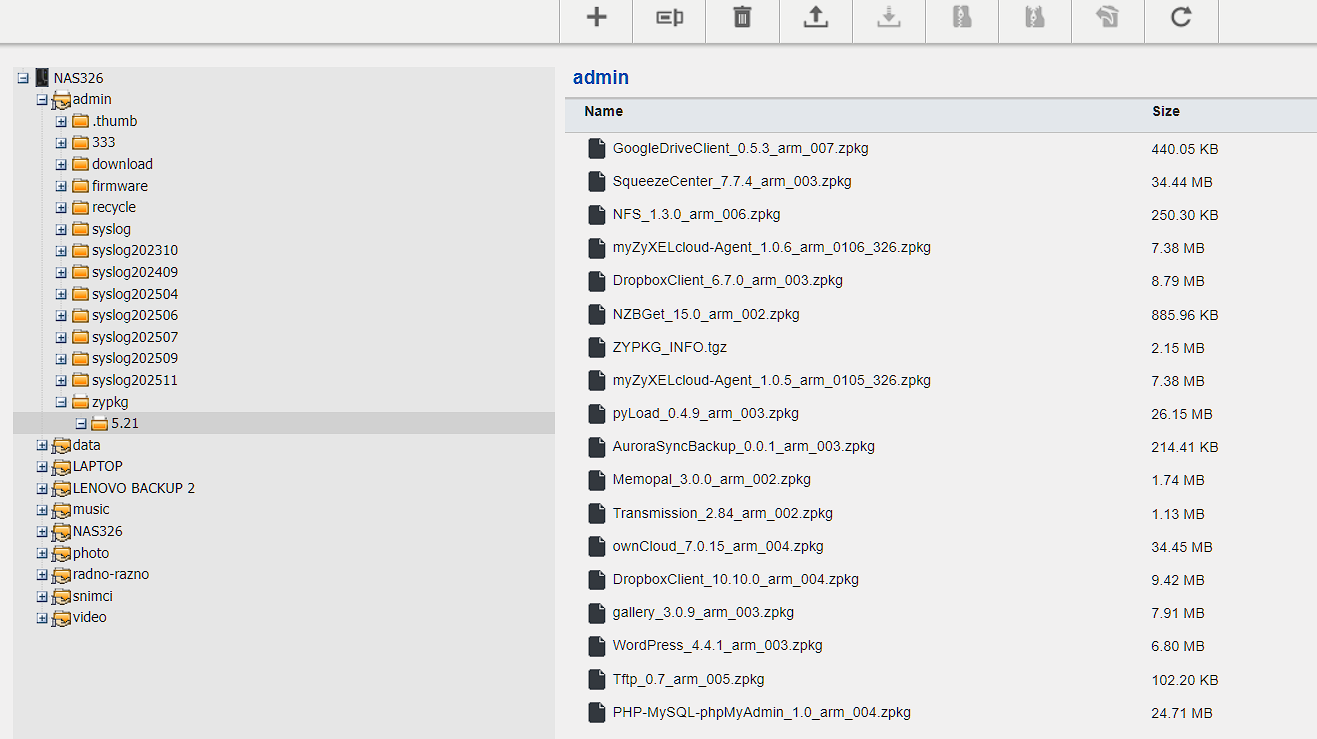Image resolution: width=1317 pixels, height=739 pixels.
Task: Click file icon beside NFS_1.3.0_arm_006.zpkg
Action: click(597, 215)
